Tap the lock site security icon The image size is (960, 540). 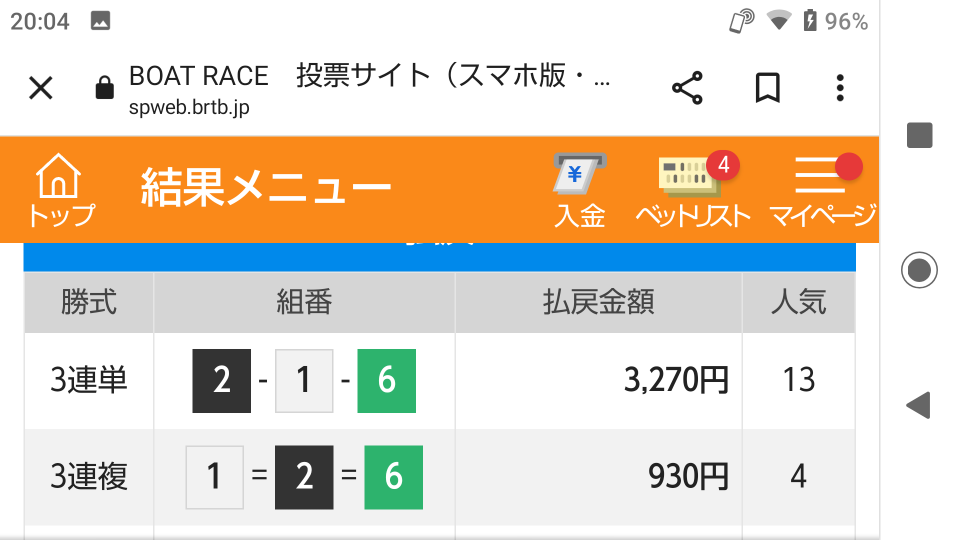104,89
